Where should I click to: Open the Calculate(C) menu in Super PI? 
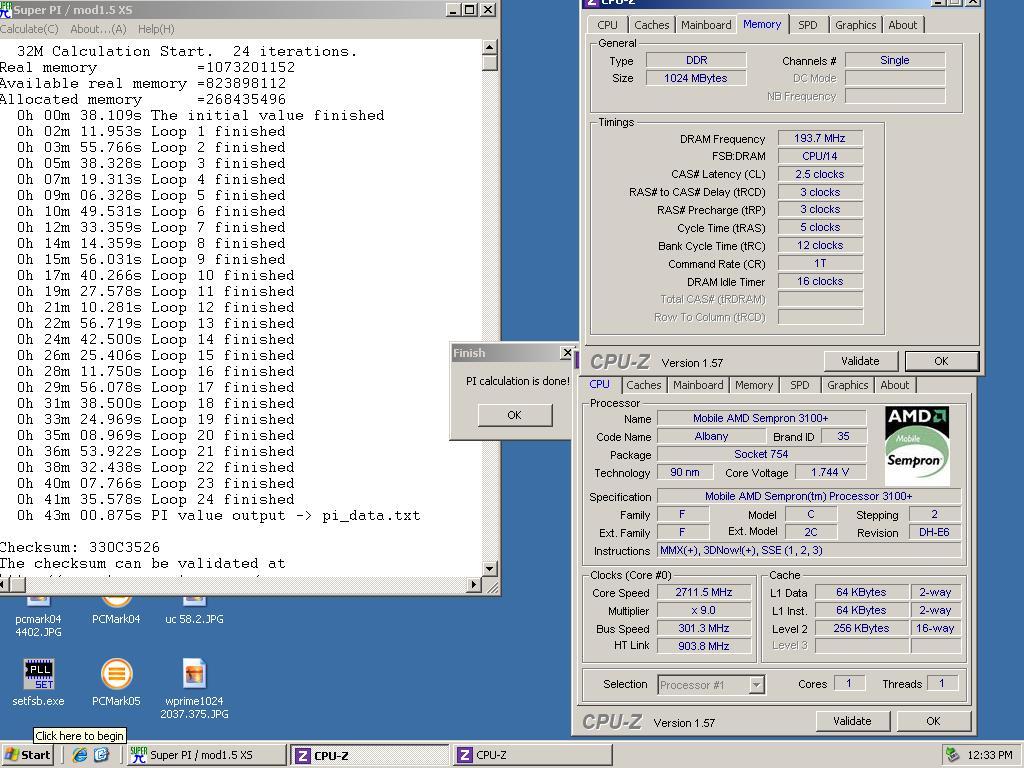pos(29,29)
